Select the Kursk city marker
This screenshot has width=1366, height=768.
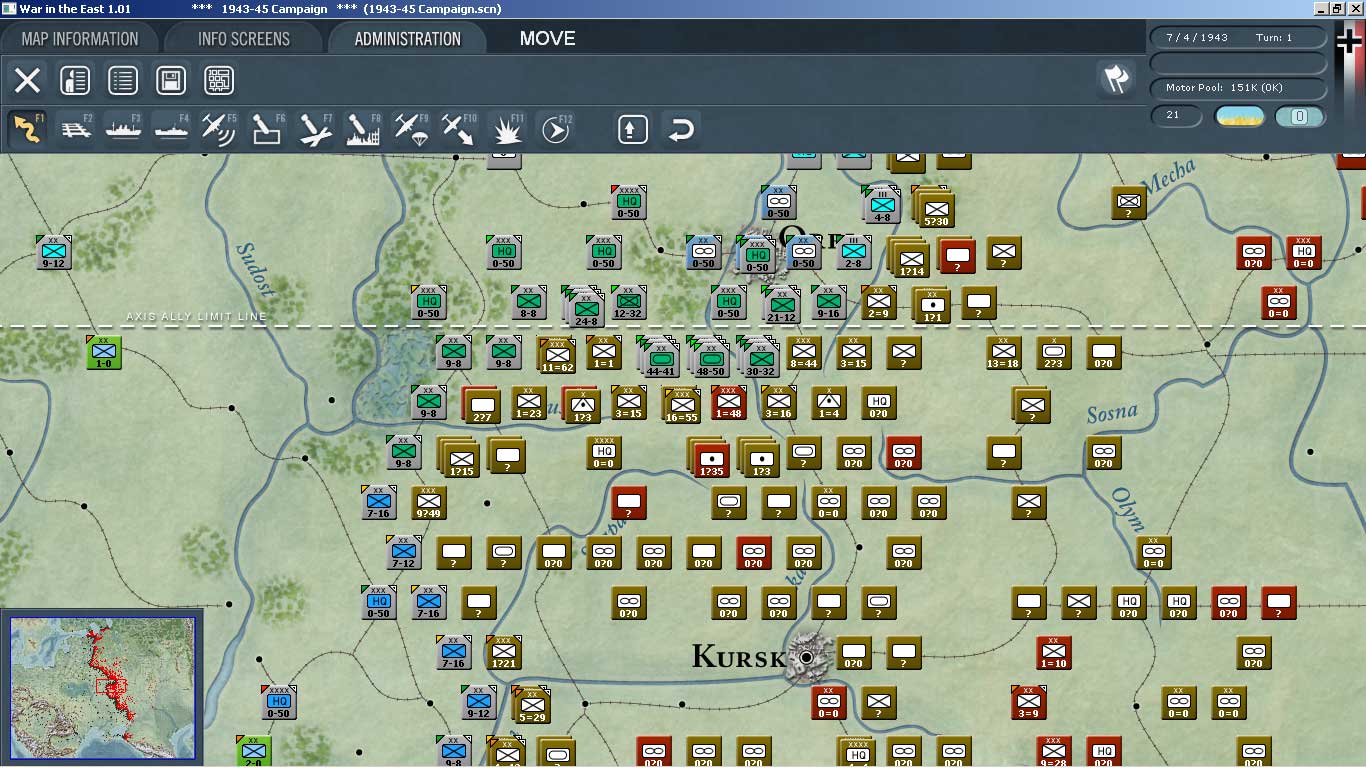point(806,657)
